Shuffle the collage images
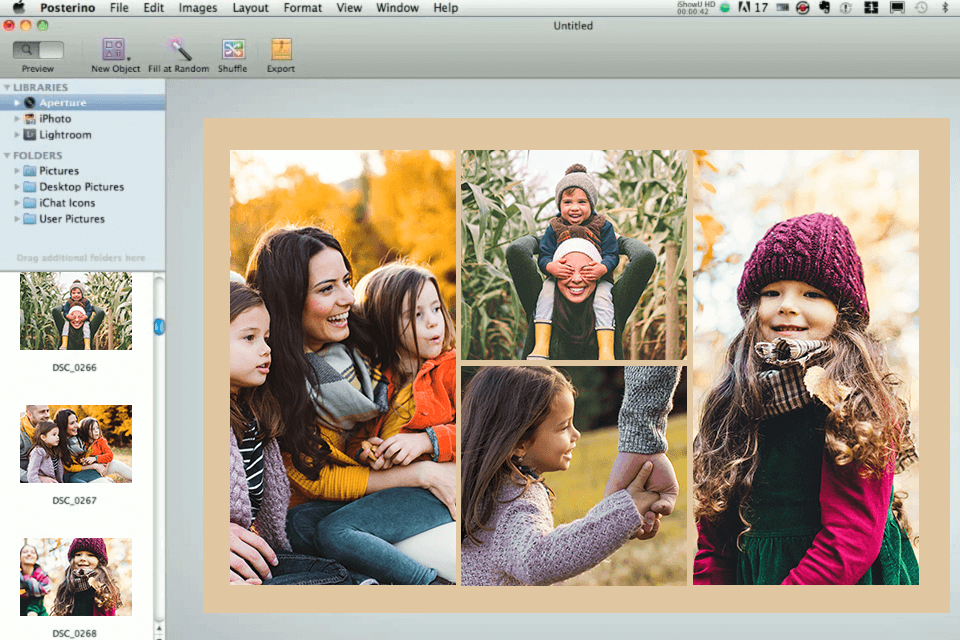The width and height of the screenshot is (960, 640). click(x=233, y=50)
